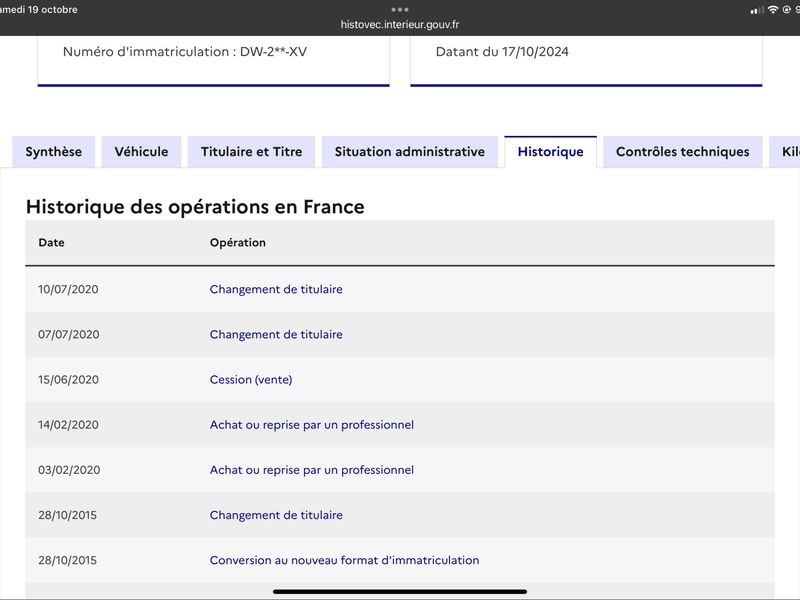The height and width of the screenshot is (600, 800).
Task: Click Changement de titulaire dated 10/07/2020
Action: pos(276,289)
